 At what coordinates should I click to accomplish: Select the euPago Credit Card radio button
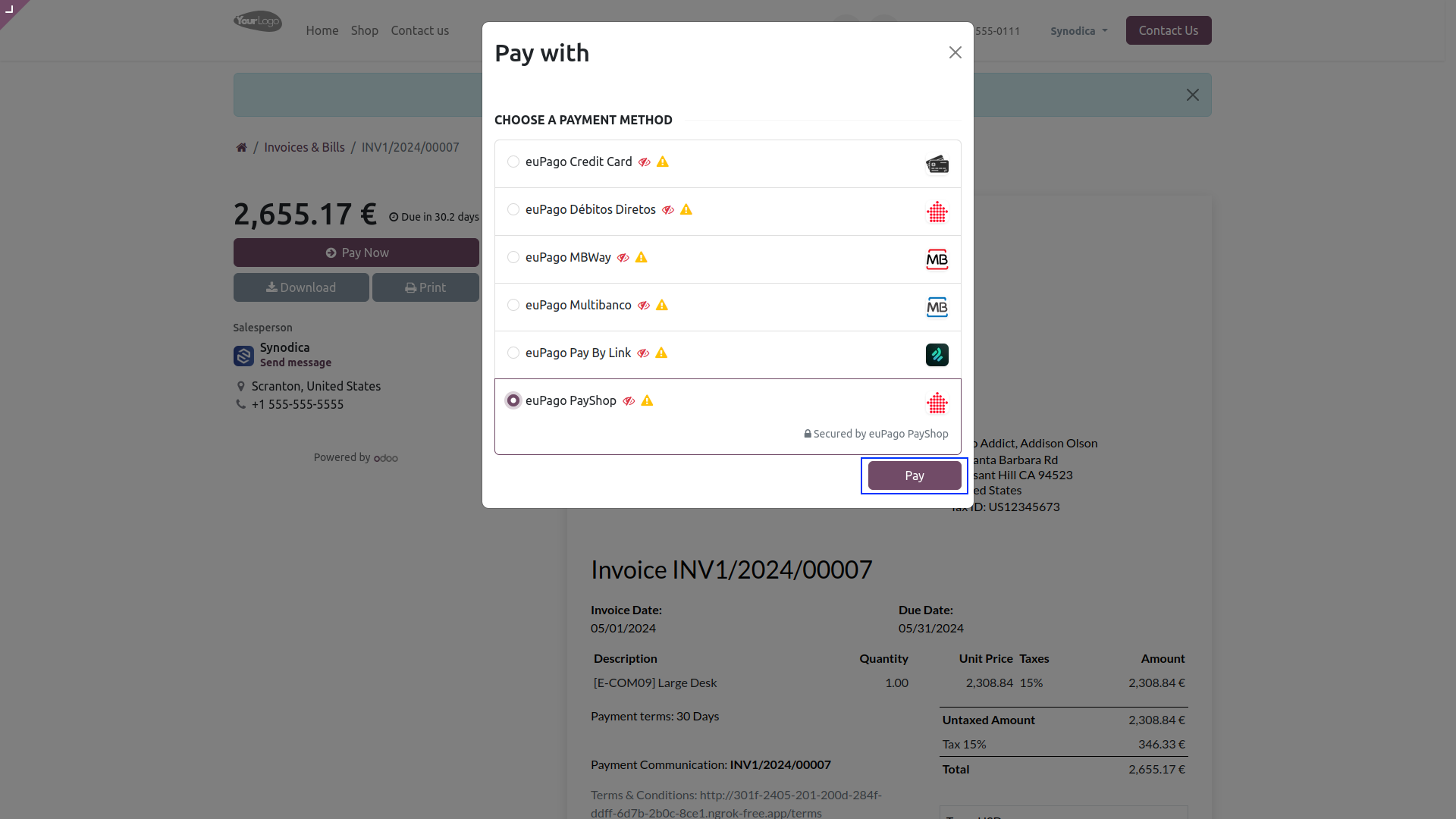[513, 162]
